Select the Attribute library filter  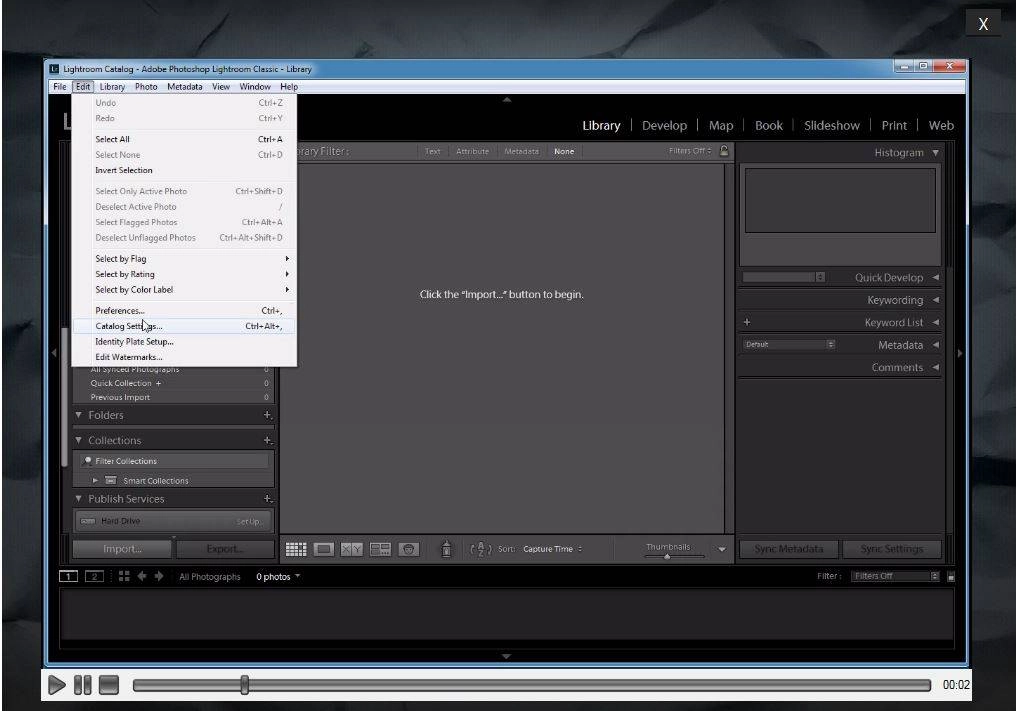pos(472,151)
